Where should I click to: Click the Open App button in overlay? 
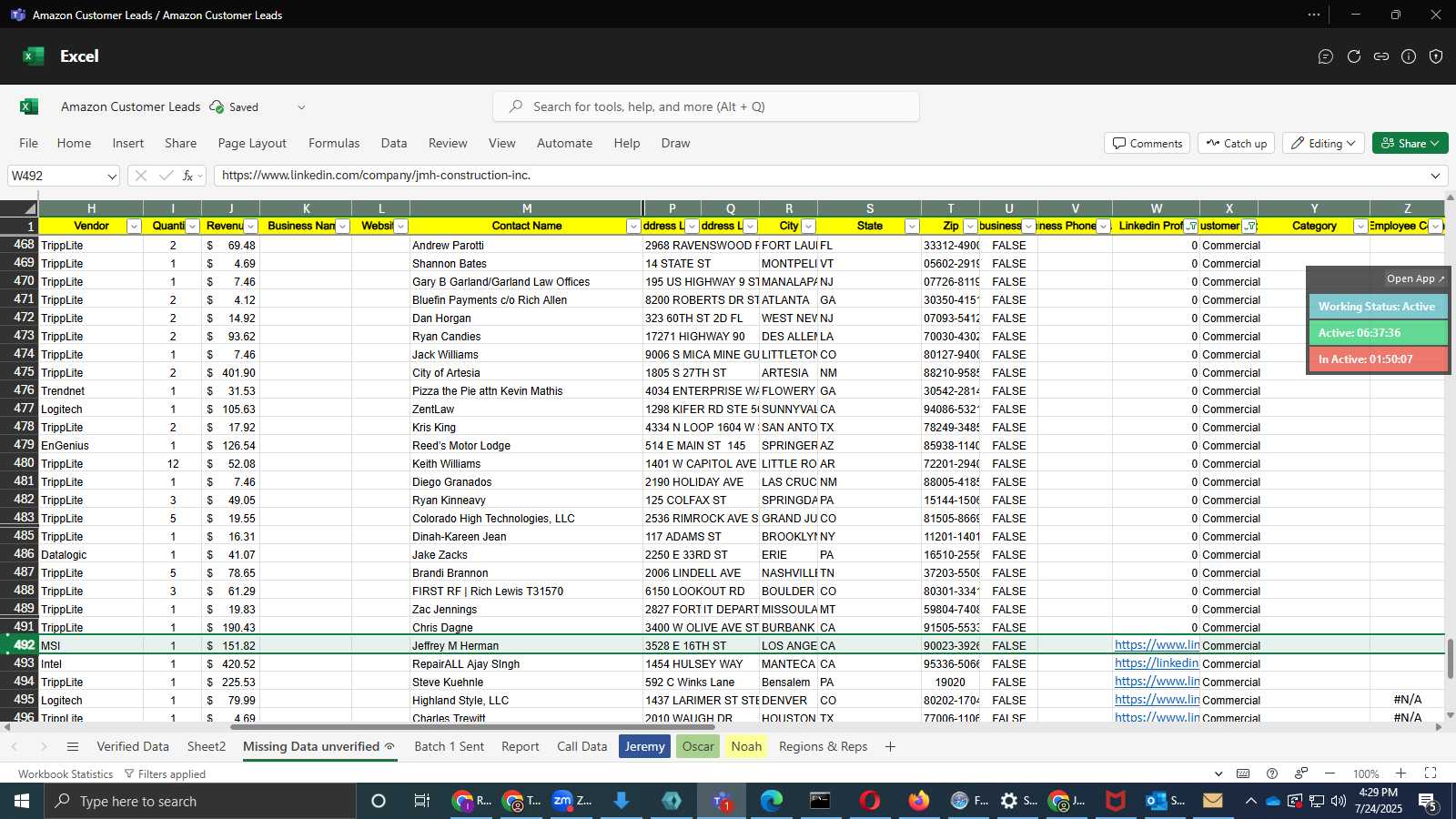[x=1415, y=278]
